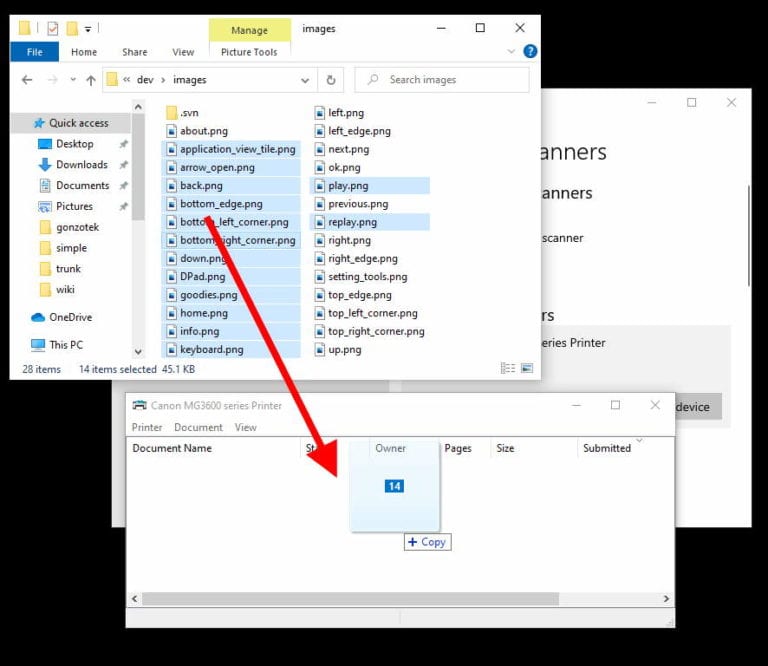Open the wiki folder in sidebar
The width and height of the screenshot is (768, 666).
click(x=65, y=289)
